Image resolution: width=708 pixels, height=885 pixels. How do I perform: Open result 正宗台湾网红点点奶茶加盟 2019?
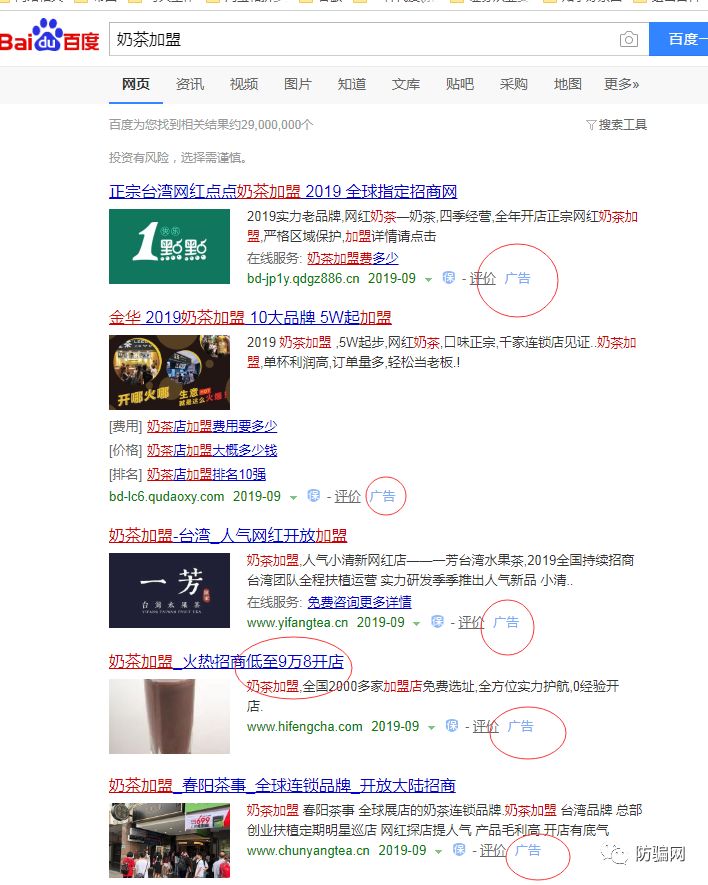[283, 191]
